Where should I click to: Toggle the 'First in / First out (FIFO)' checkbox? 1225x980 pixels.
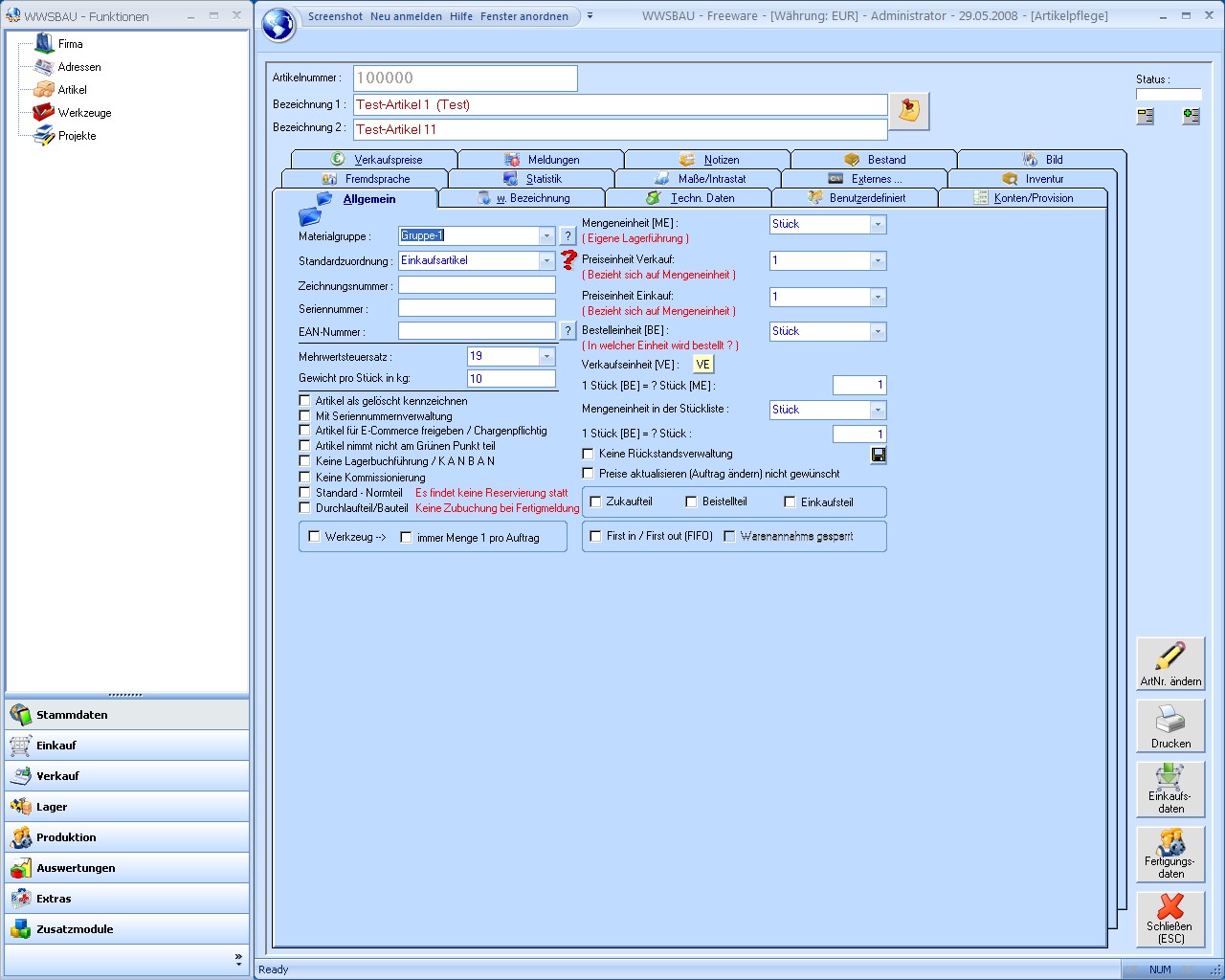(x=596, y=536)
